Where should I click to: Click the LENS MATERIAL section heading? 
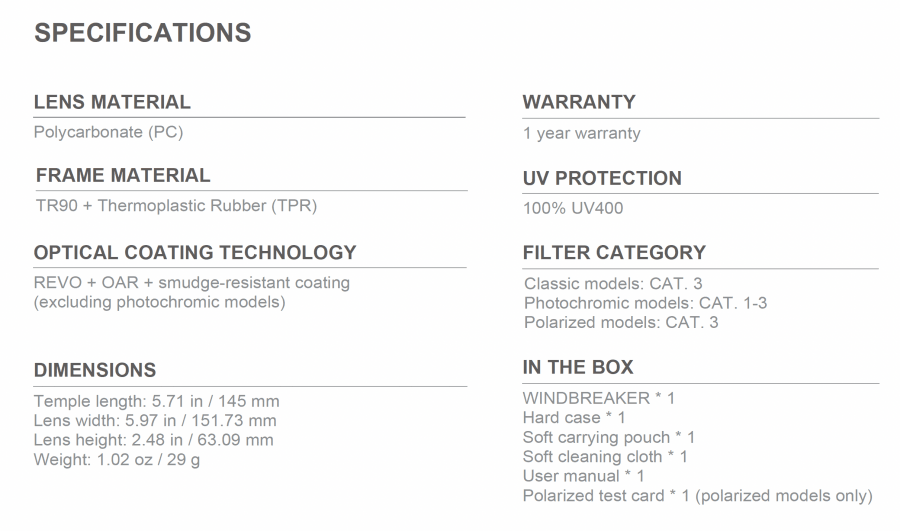tap(112, 102)
